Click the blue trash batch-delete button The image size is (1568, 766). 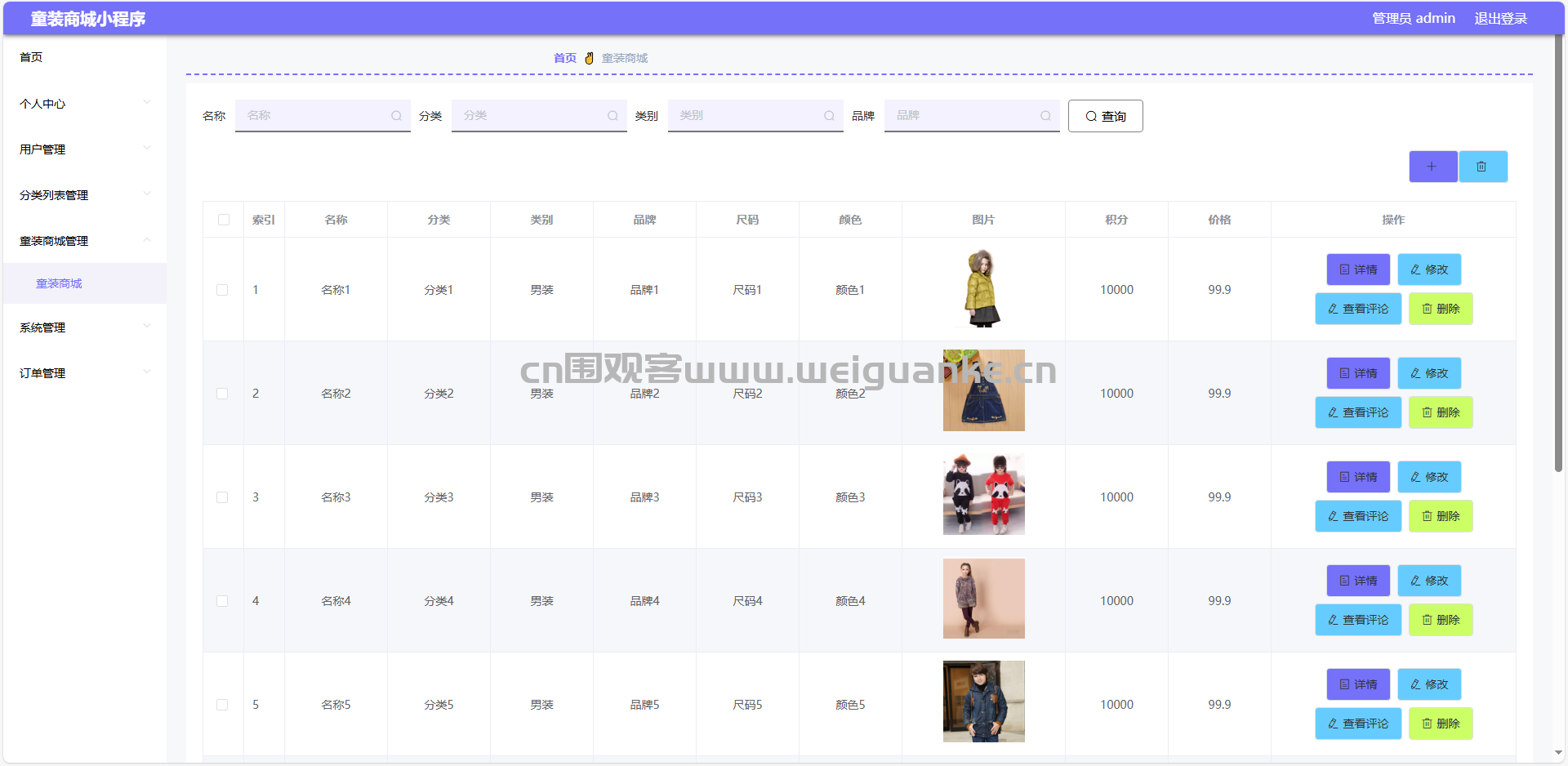pos(1482,167)
